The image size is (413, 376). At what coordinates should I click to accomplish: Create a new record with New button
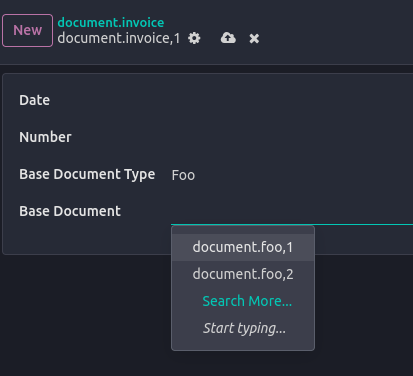pyautogui.click(x=27, y=30)
